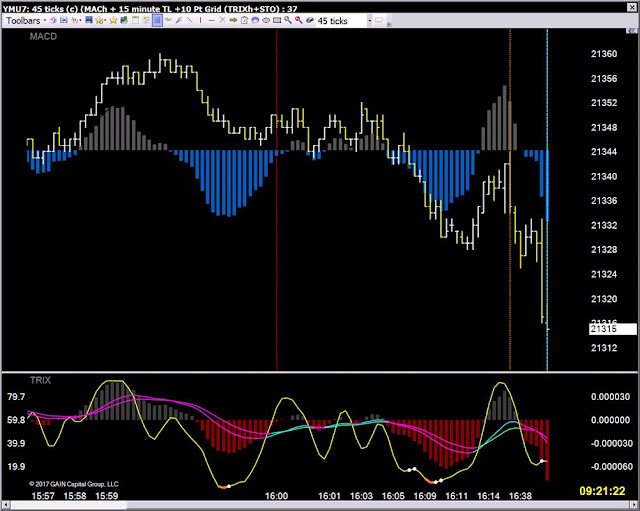Click the small icon below the close button

631,31
